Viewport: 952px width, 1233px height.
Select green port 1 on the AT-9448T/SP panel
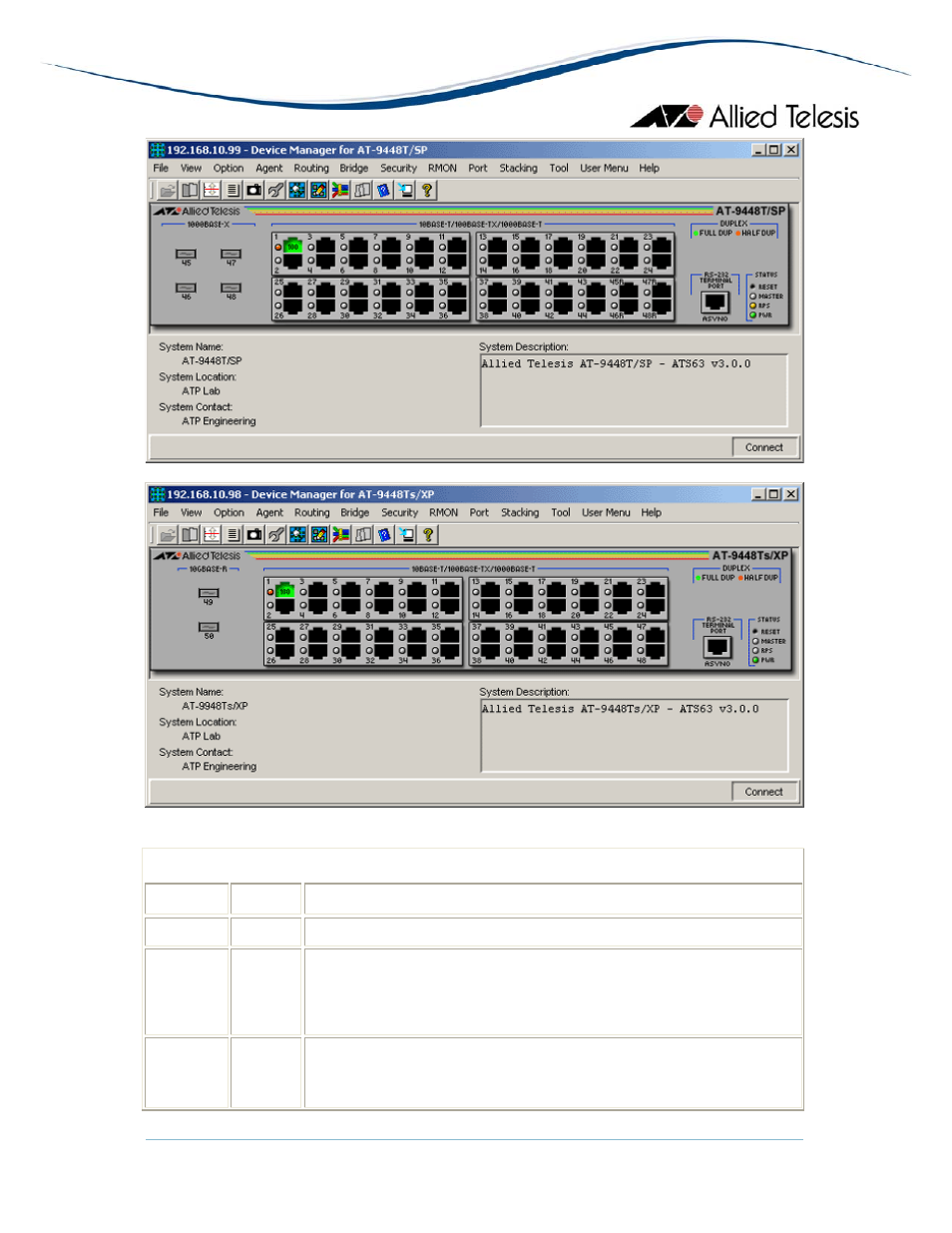292,246
